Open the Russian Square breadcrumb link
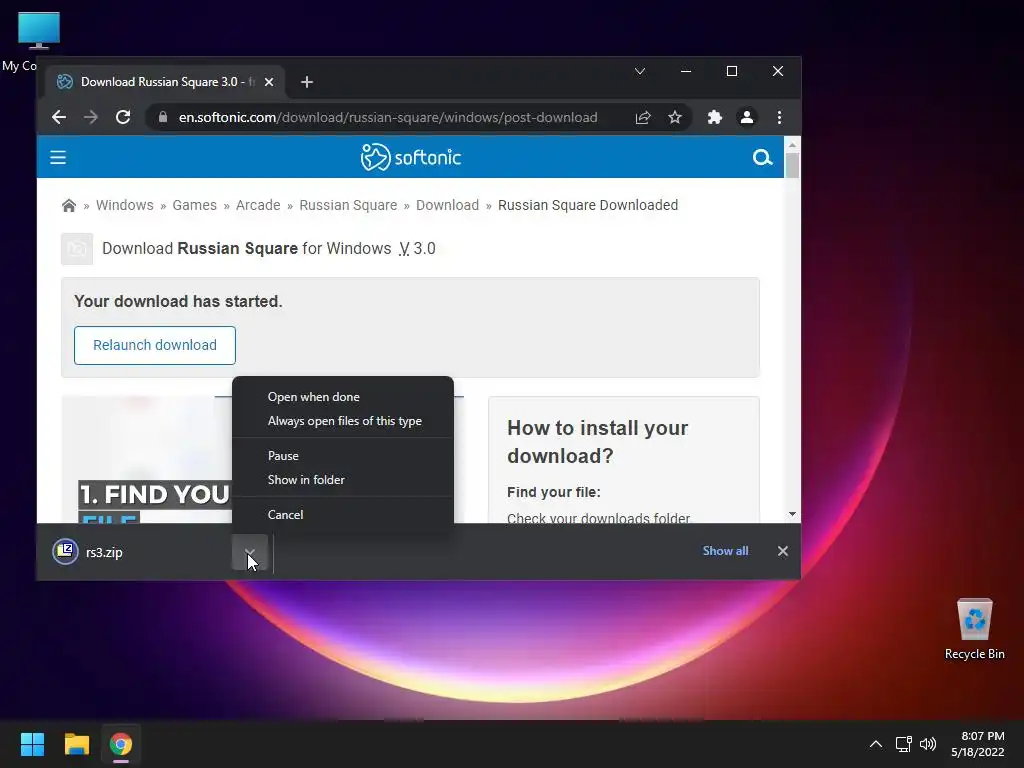The height and width of the screenshot is (768, 1024). 348,205
